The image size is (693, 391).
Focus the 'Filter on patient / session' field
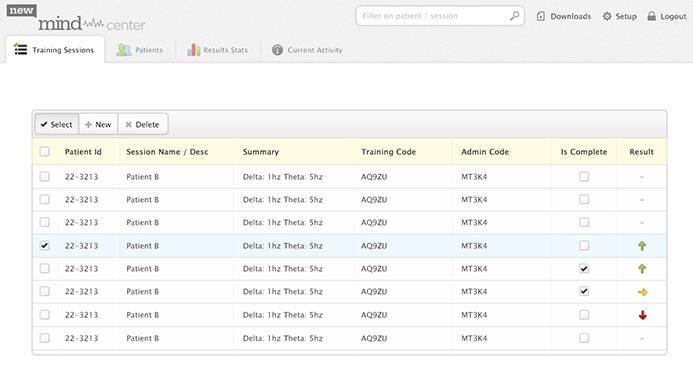440,16
